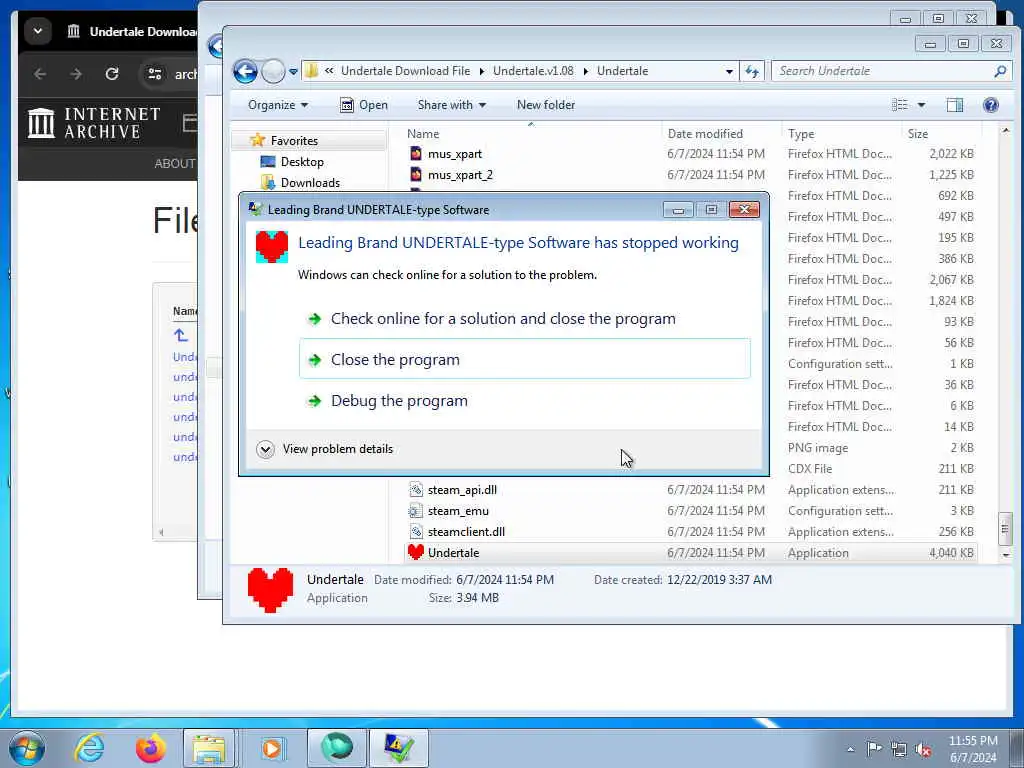Image resolution: width=1024 pixels, height=768 pixels.
Task: Click site info icon in browser address bar
Action: tap(155, 74)
